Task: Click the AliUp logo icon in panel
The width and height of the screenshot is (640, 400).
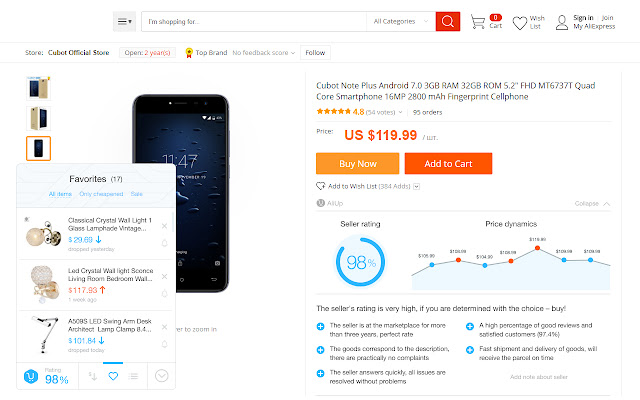Action: coord(31,376)
